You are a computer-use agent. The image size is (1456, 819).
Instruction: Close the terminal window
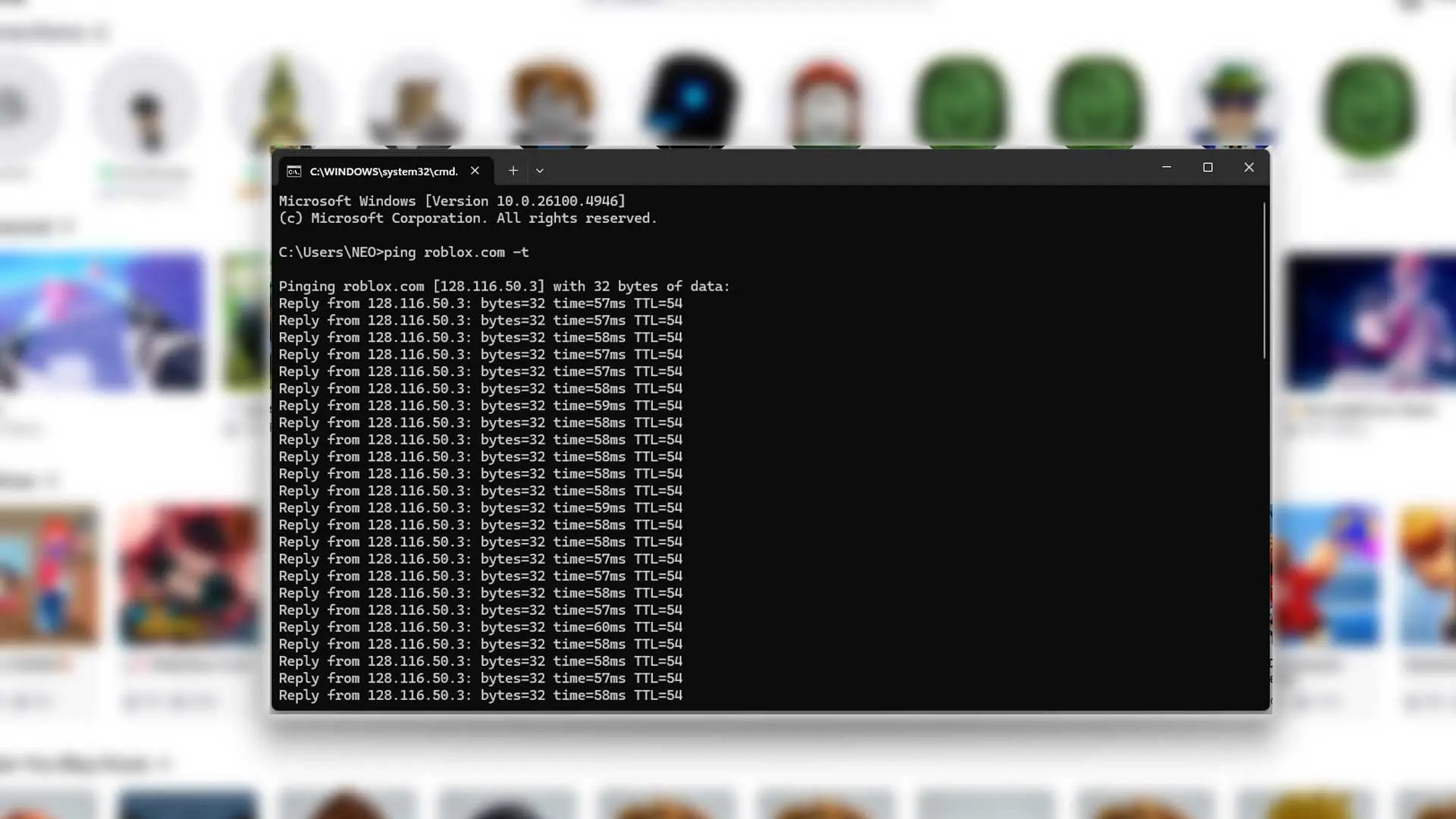pos(1249,168)
